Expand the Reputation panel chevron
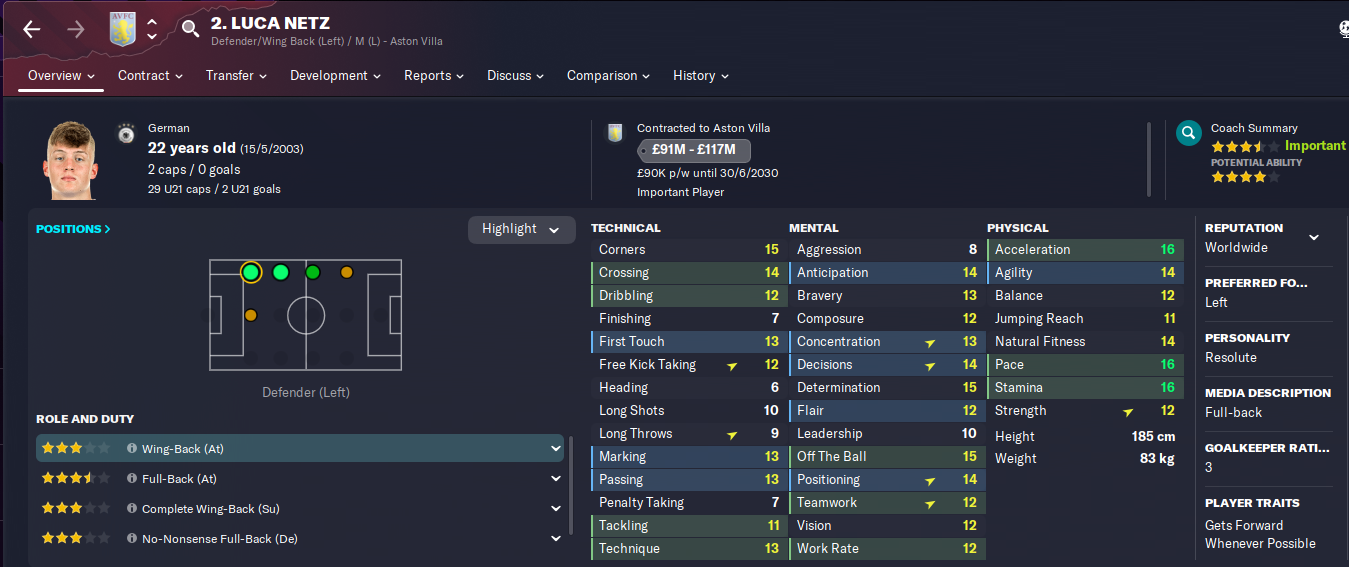 [x=1314, y=237]
